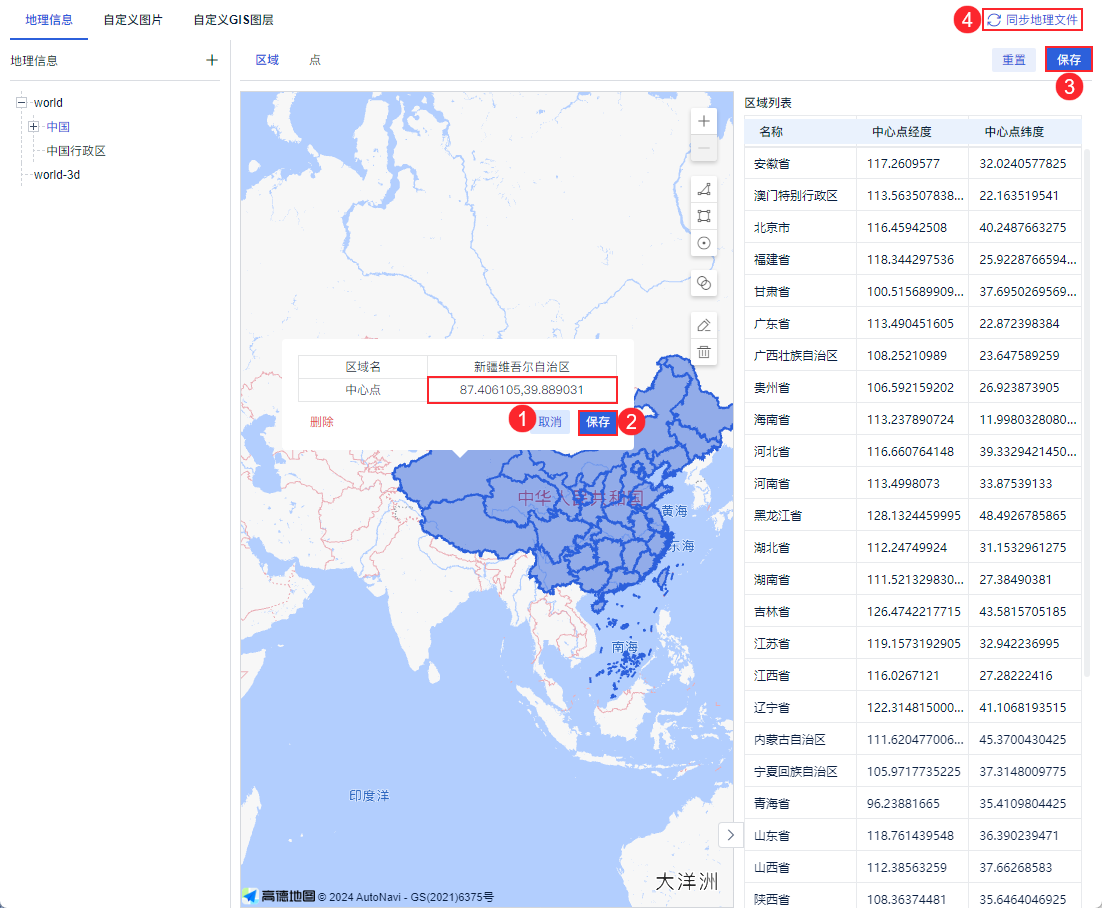Select 辽宁省 row in region list
The width and height of the screenshot is (1102, 908).
(x=913, y=707)
